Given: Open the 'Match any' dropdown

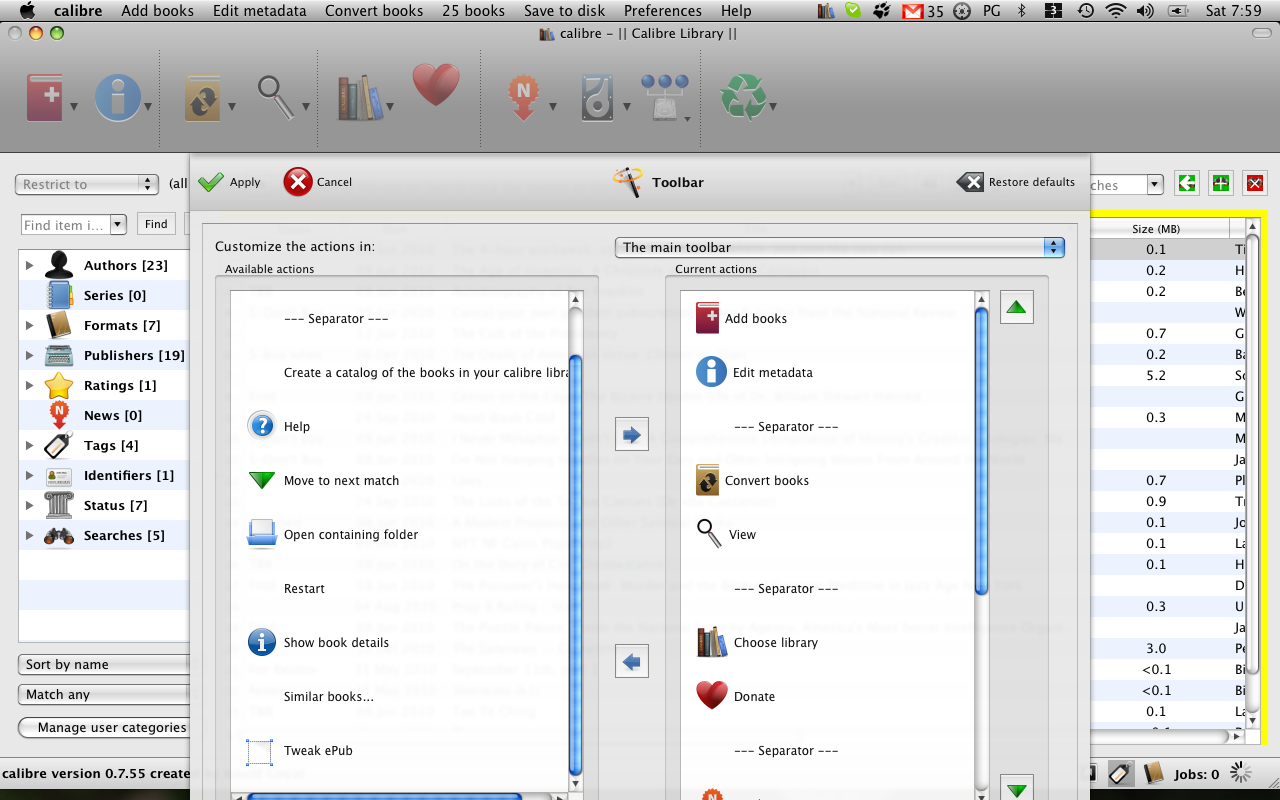Looking at the screenshot, I should [x=104, y=694].
